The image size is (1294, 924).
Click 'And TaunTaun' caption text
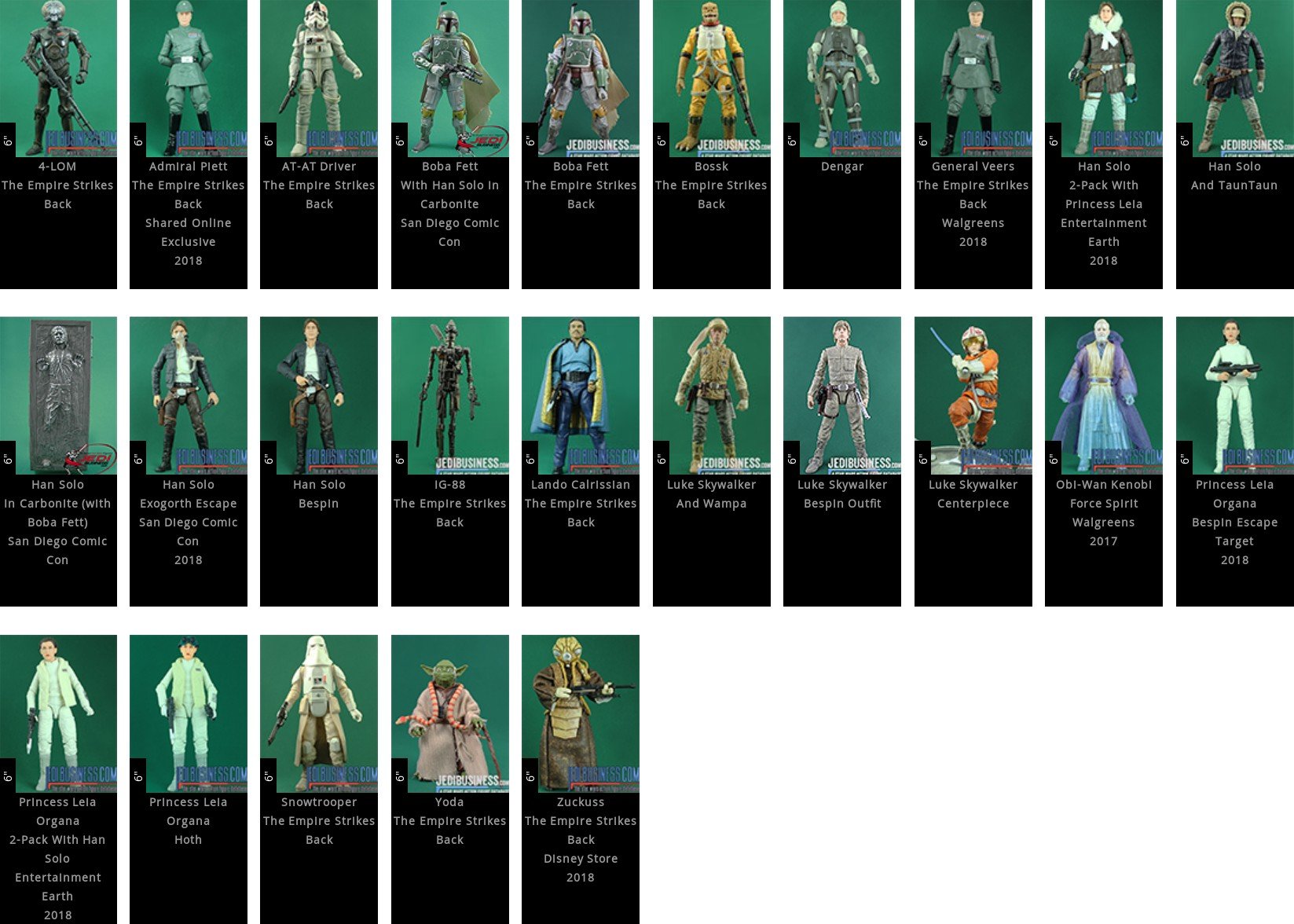tap(1234, 185)
